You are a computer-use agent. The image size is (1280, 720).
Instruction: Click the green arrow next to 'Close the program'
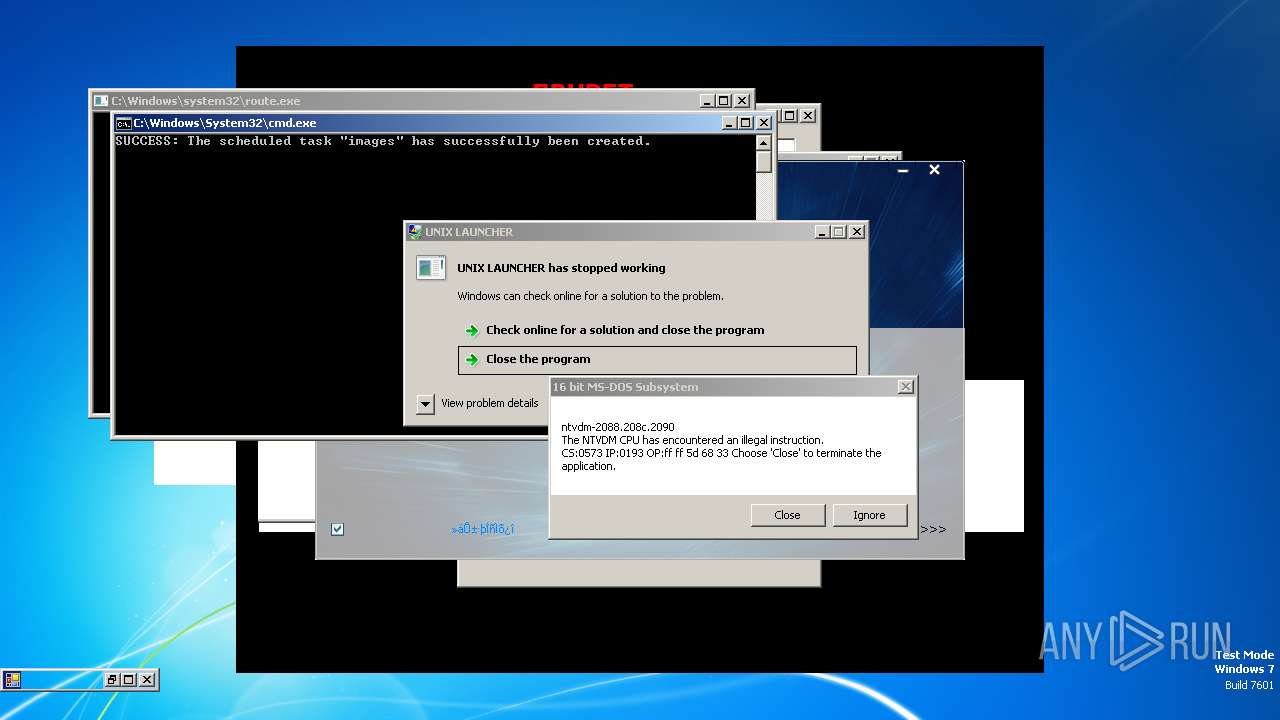pos(472,360)
